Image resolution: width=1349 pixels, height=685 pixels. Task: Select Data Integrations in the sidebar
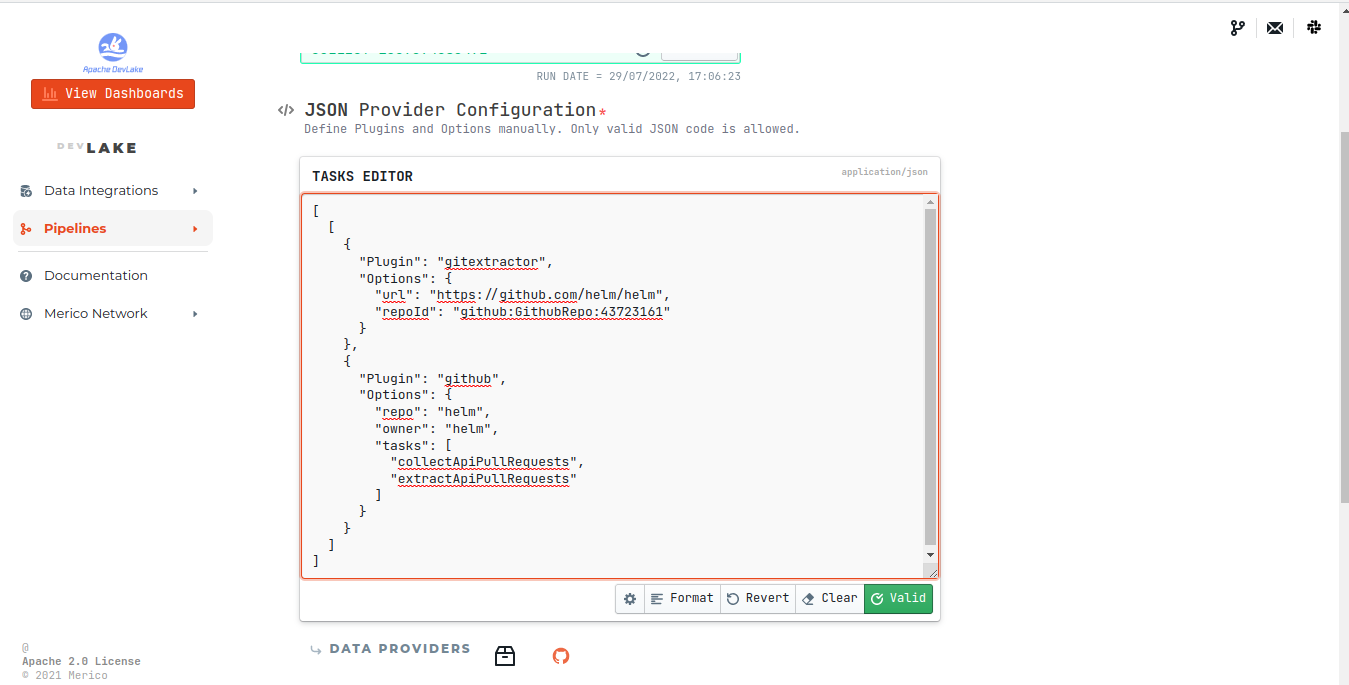(101, 190)
